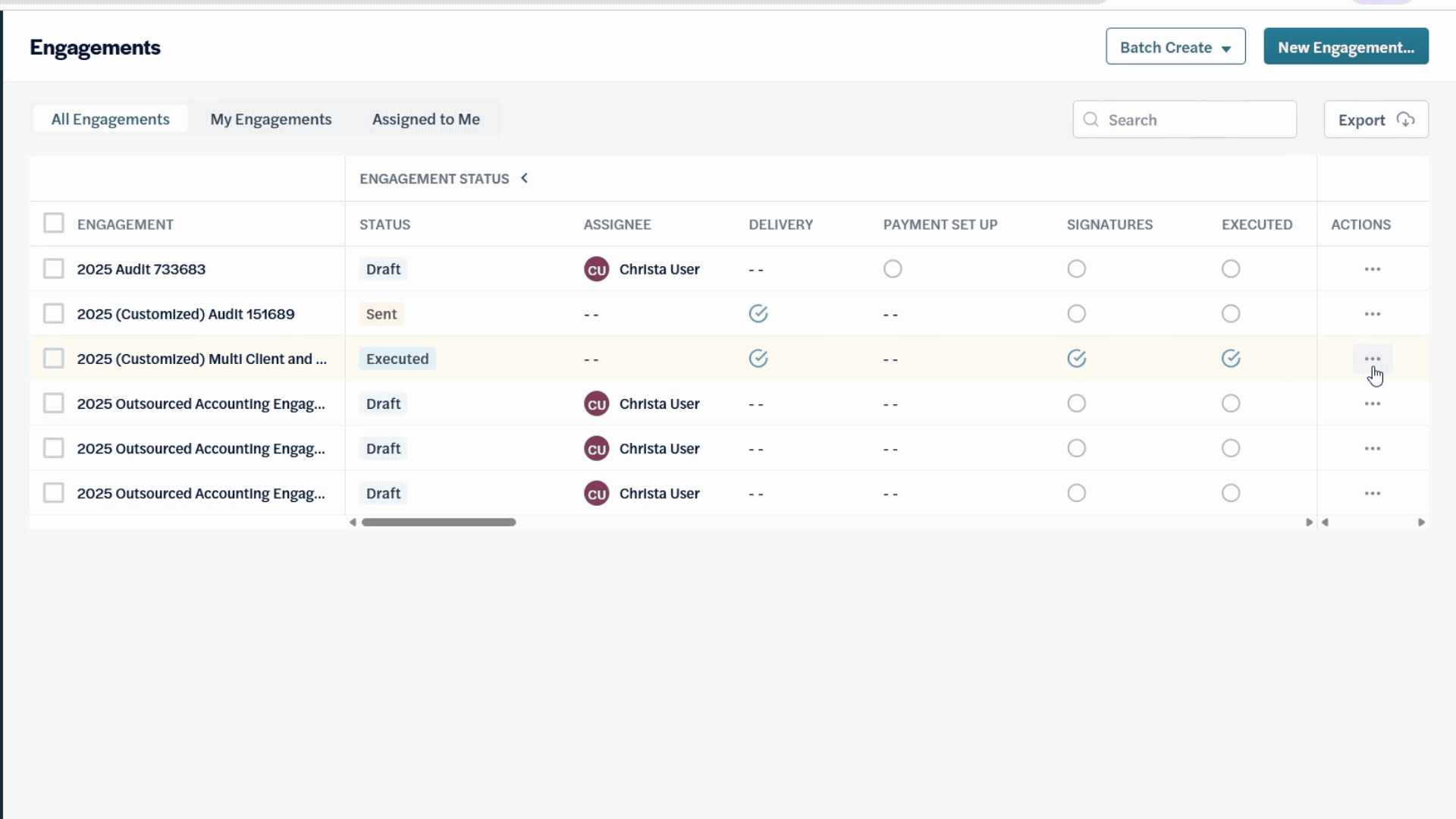Click the EXECUTED column header

[x=1257, y=224]
